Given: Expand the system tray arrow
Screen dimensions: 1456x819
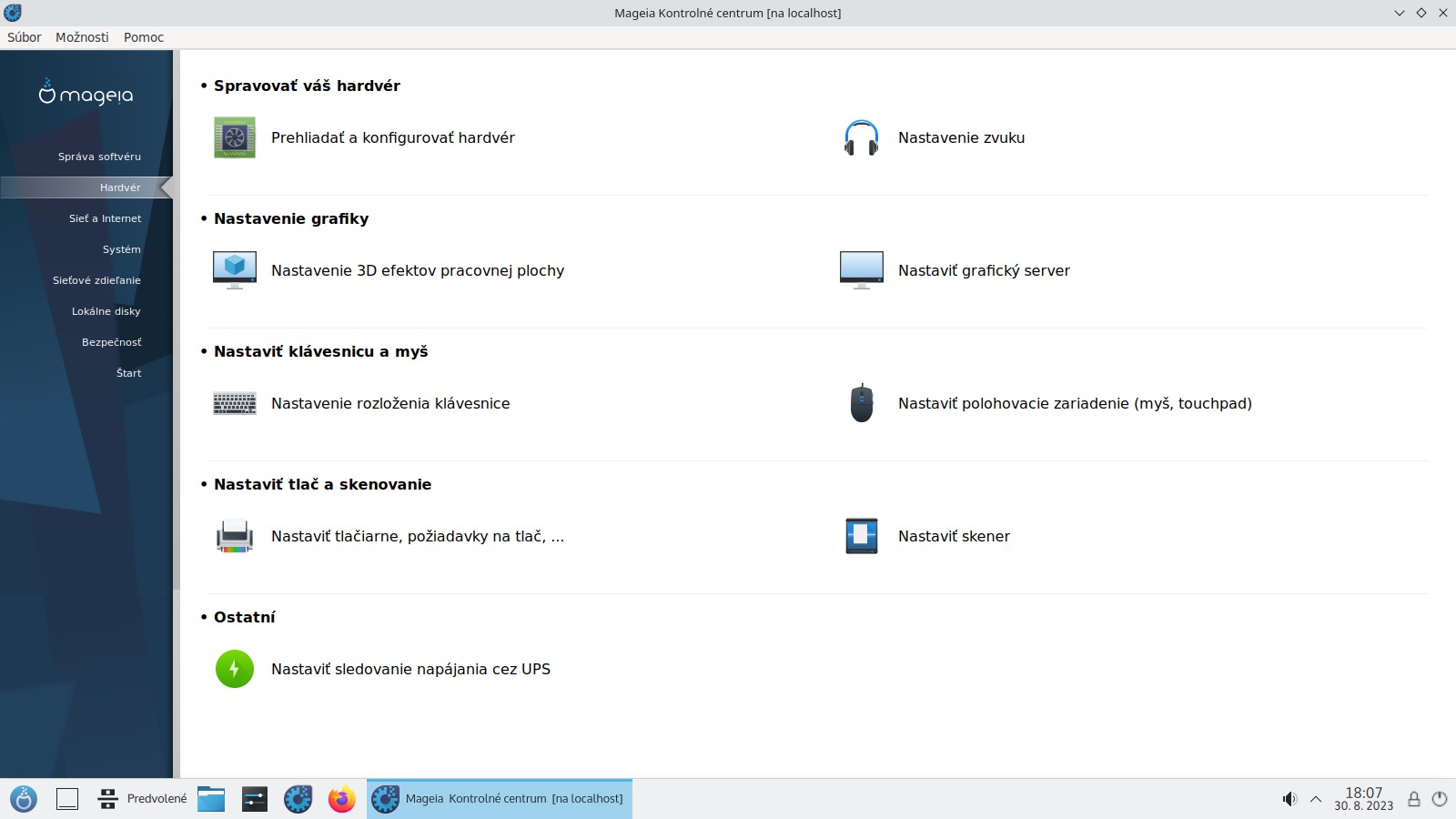Looking at the screenshot, I should click(x=1315, y=799).
